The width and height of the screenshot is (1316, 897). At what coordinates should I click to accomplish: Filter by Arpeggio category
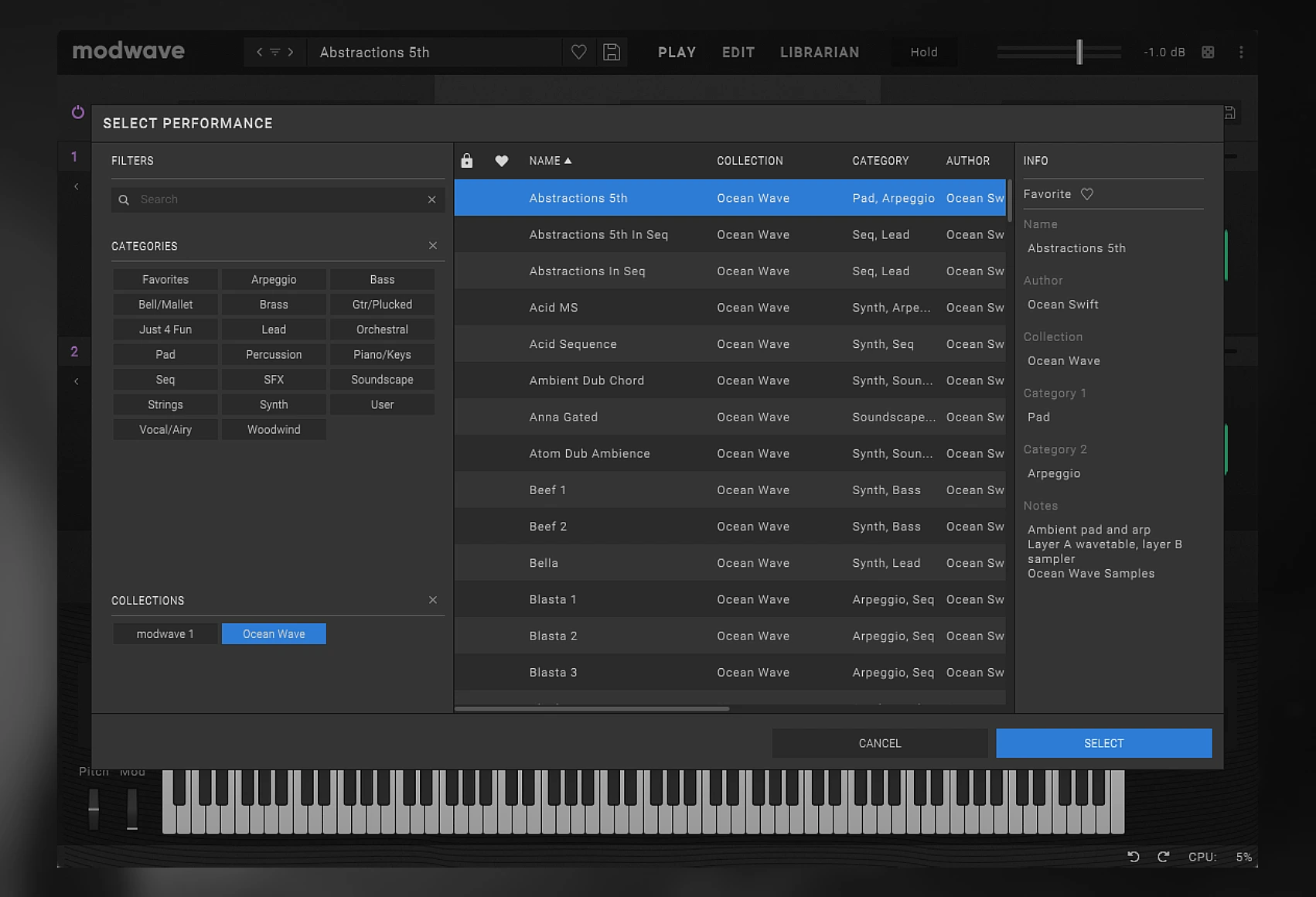(x=274, y=279)
